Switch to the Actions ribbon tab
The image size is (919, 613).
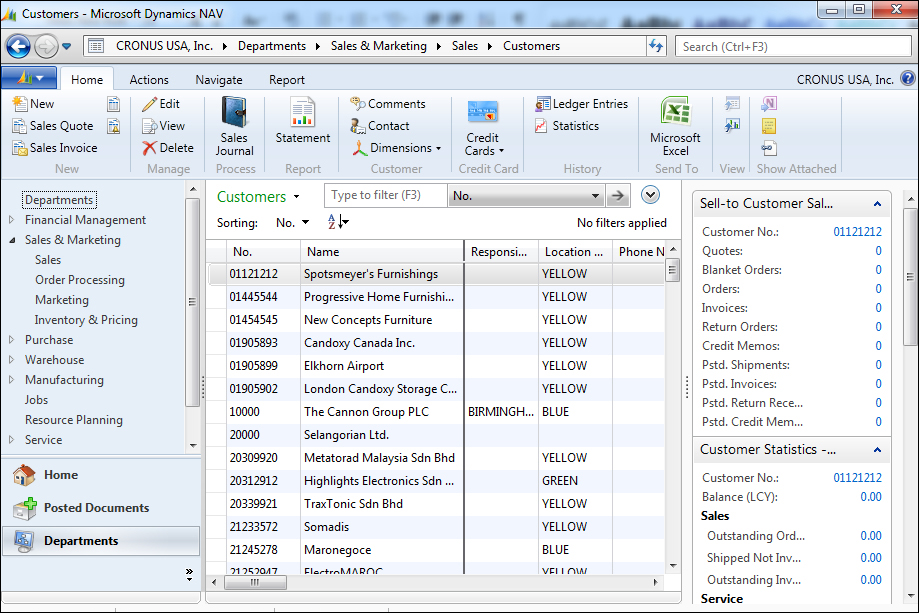[x=149, y=80]
